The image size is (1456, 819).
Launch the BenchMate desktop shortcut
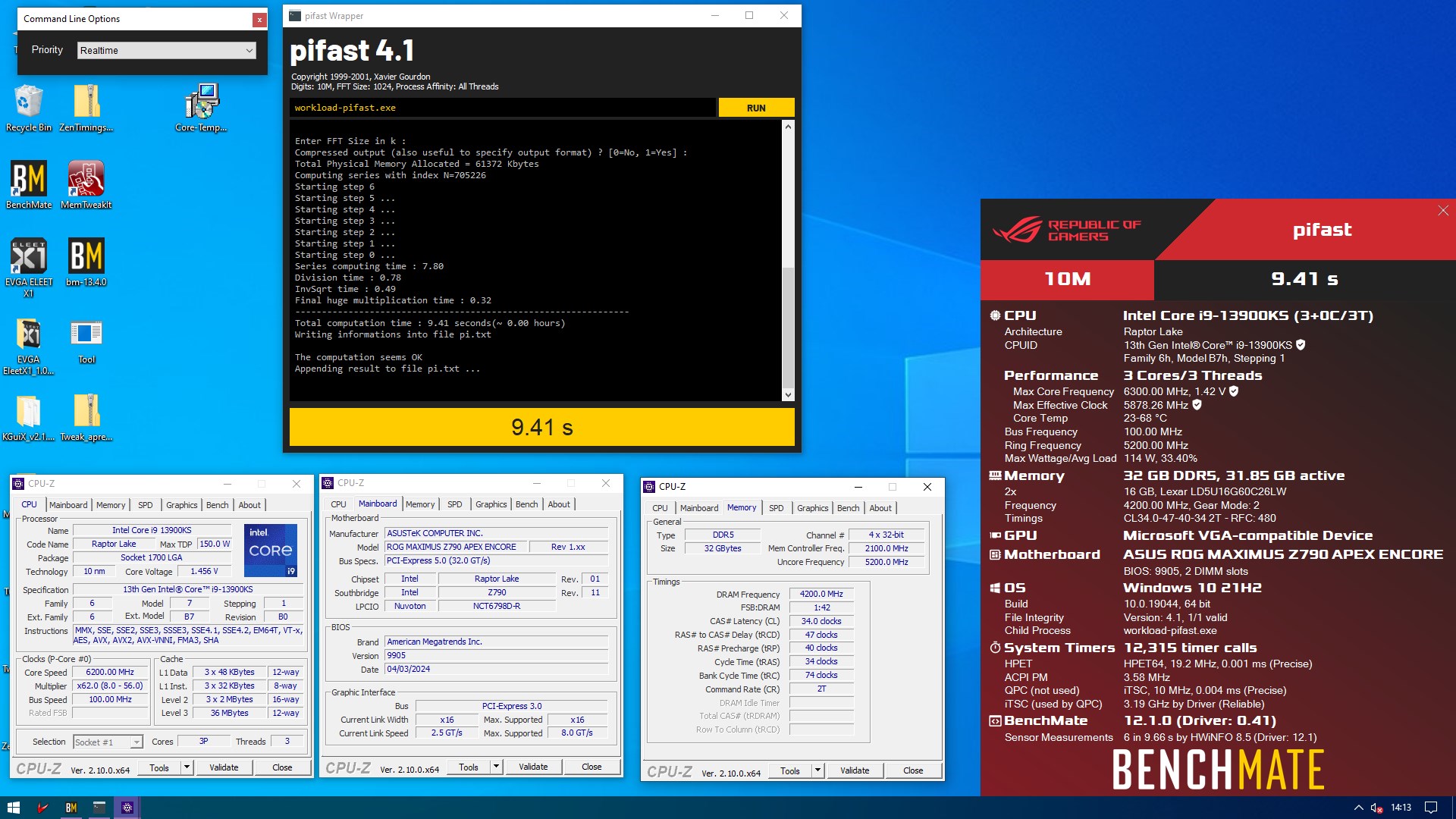click(x=29, y=184)
